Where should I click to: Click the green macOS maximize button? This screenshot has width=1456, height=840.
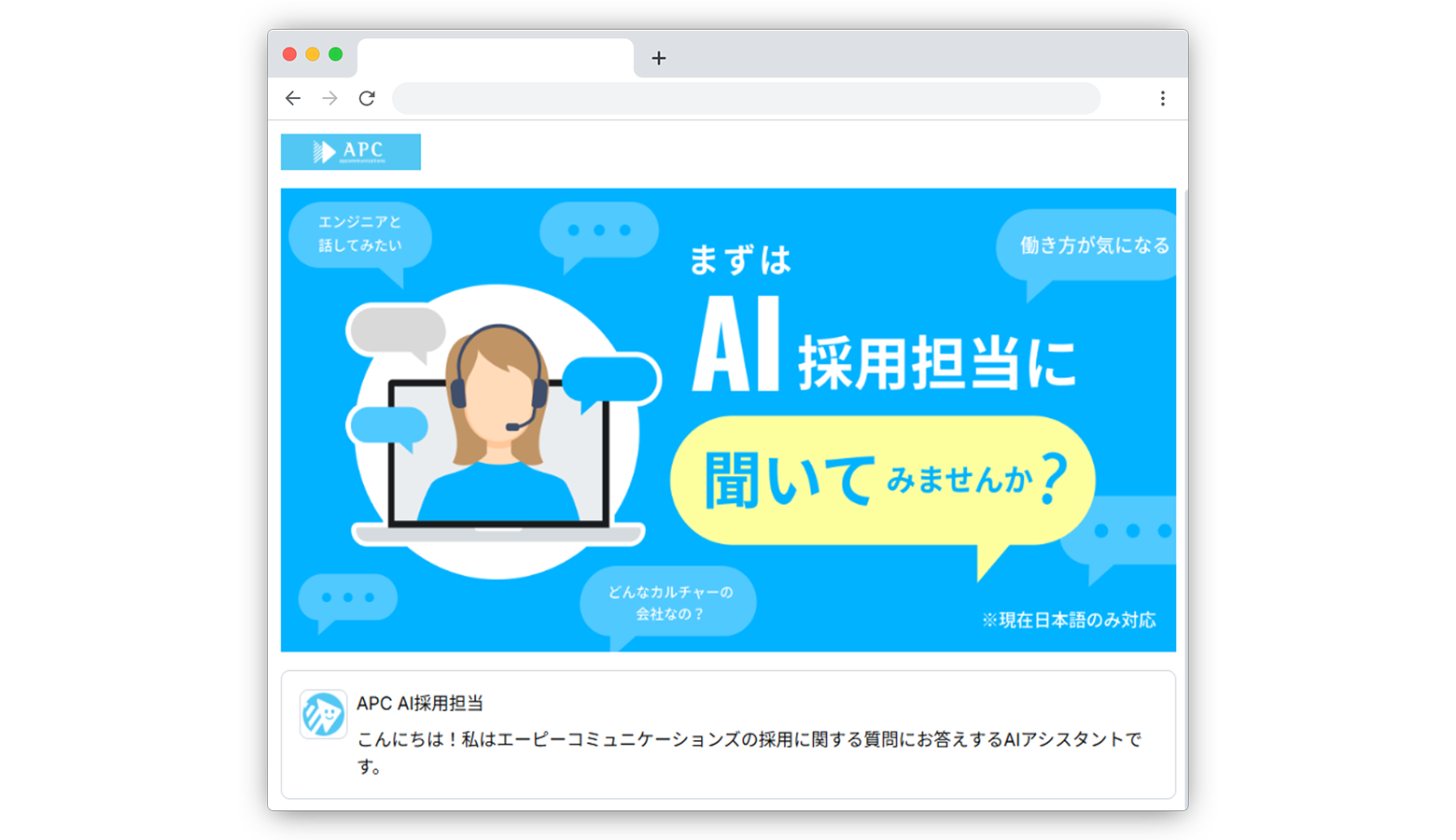(x=336, y=54)
